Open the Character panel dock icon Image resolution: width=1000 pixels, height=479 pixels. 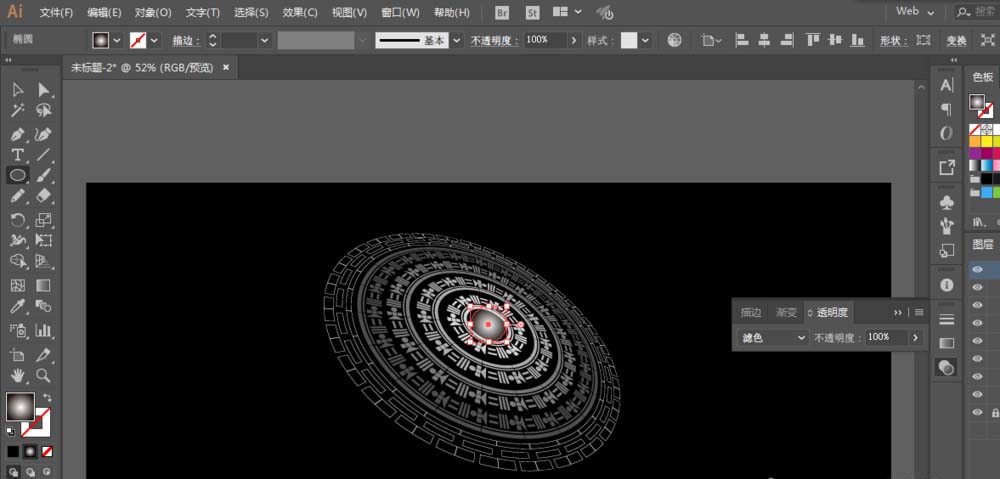click(947, 85)
